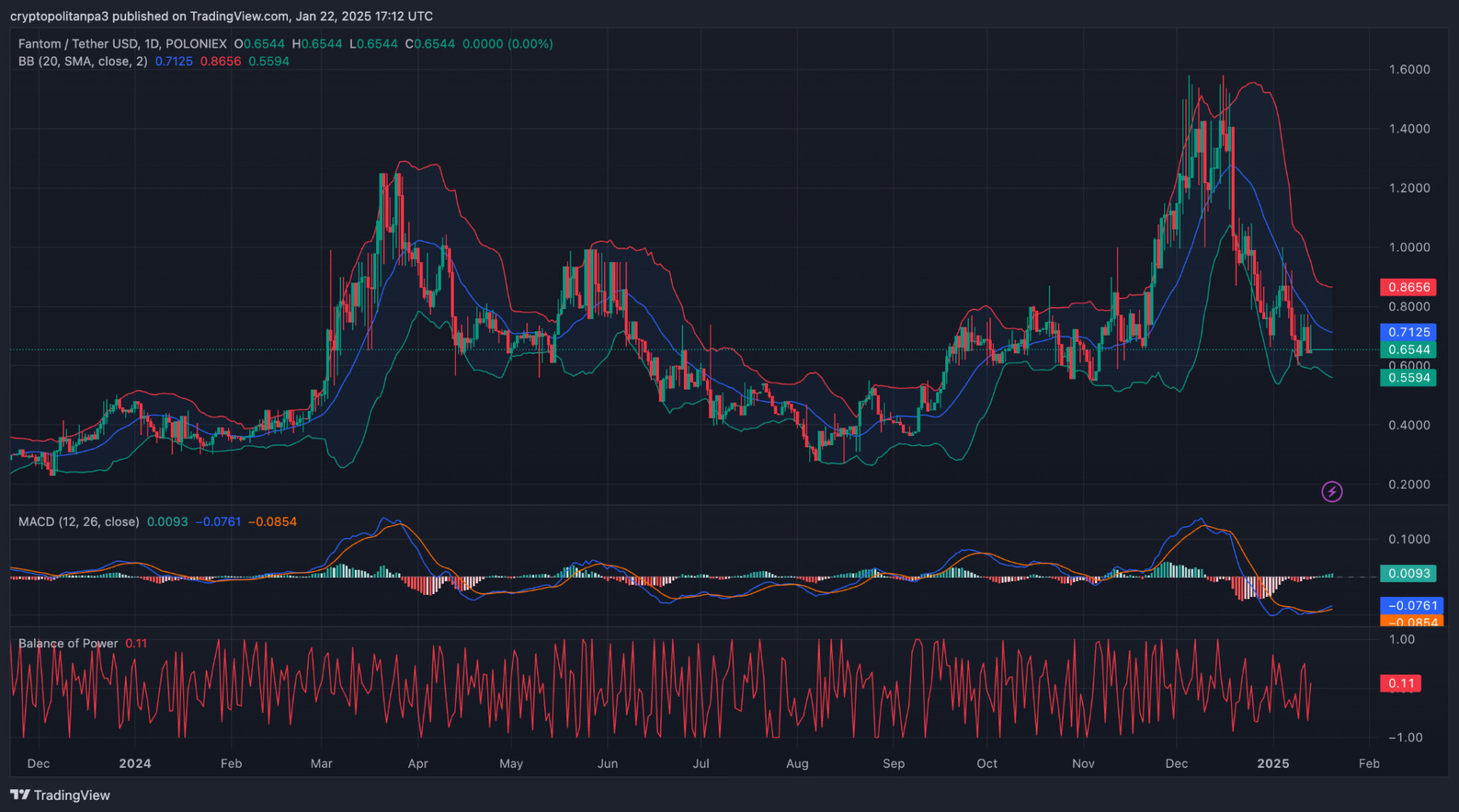Click the published on TradingView.com header text
1459x812 pixels.
click(220, 16)
